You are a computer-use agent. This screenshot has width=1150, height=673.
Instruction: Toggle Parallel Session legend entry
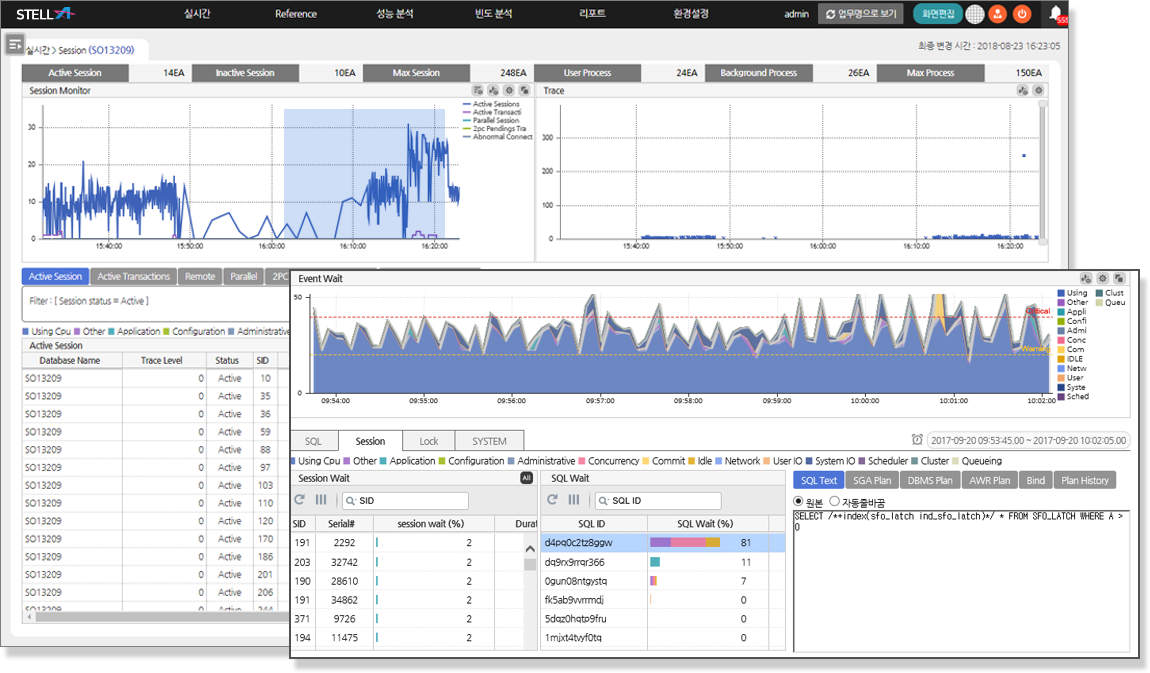(491, 120)
